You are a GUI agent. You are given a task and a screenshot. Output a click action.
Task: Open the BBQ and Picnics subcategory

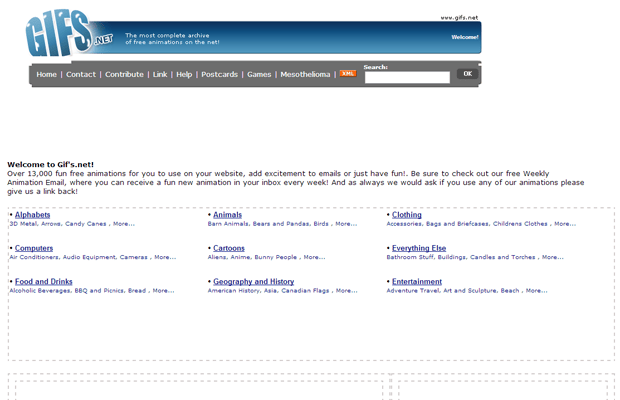coord(99,291)
